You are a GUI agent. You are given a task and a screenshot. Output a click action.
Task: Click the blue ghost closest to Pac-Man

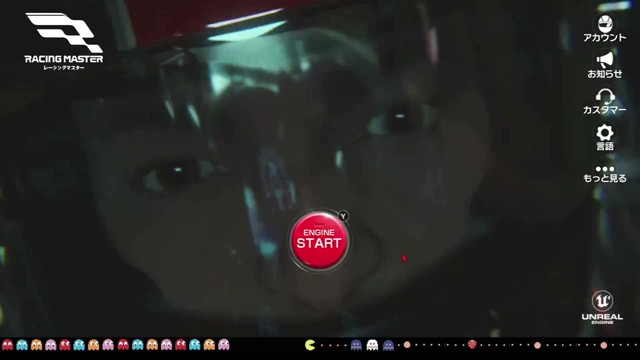[356, 345]
